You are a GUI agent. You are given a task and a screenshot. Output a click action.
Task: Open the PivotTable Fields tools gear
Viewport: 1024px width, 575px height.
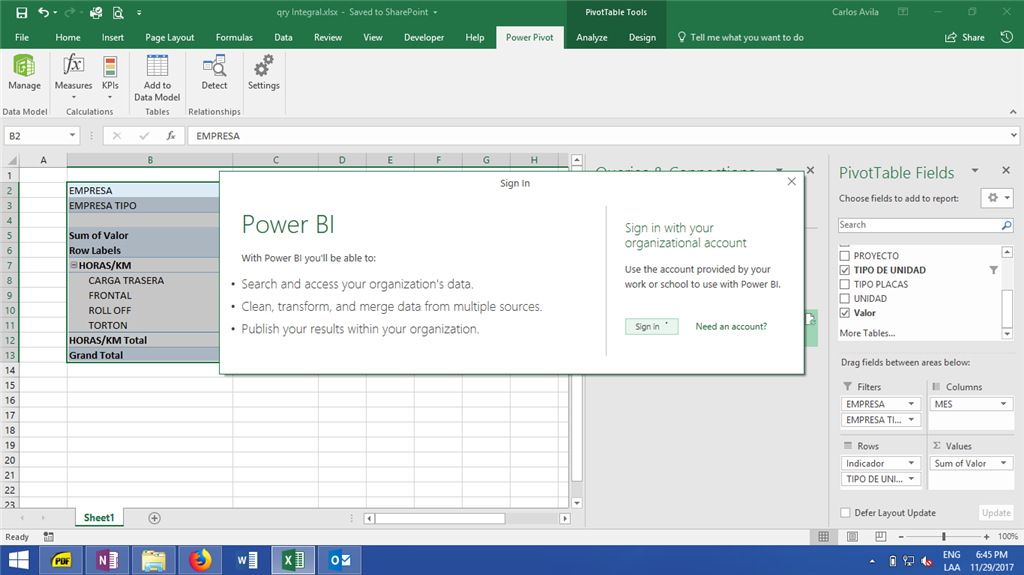point(997,197)
